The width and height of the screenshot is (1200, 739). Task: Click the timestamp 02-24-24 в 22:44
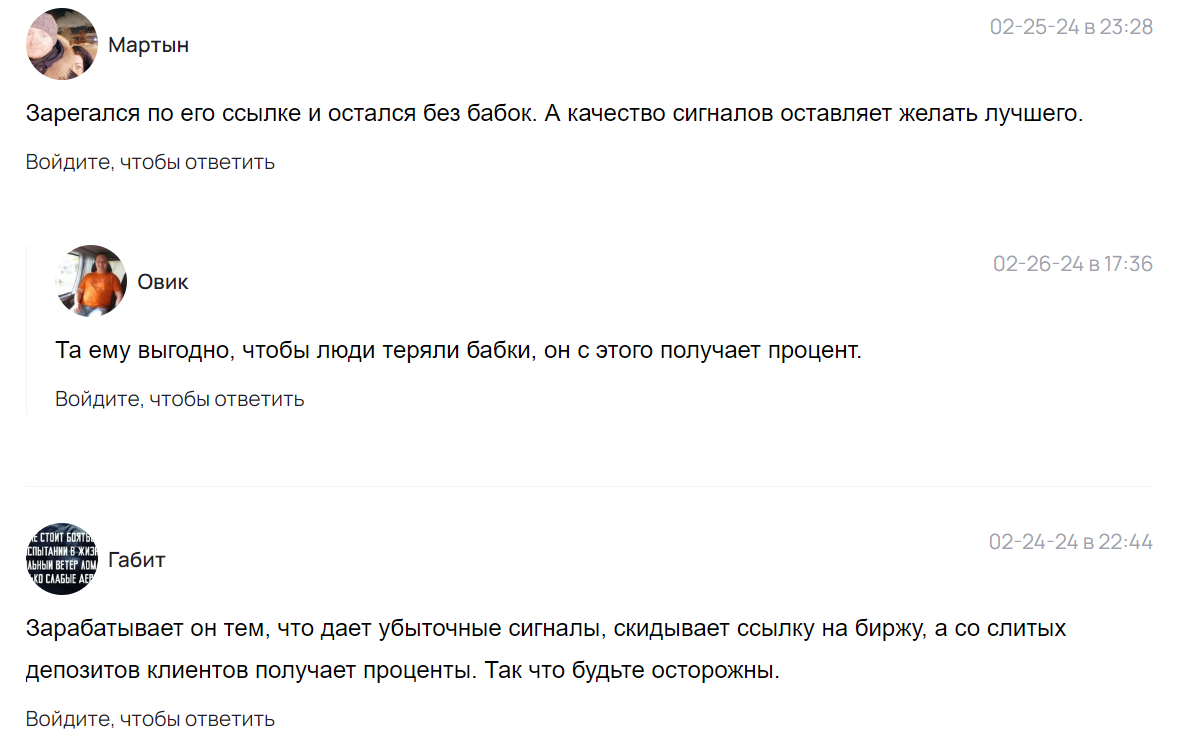tap(1070, 542)
